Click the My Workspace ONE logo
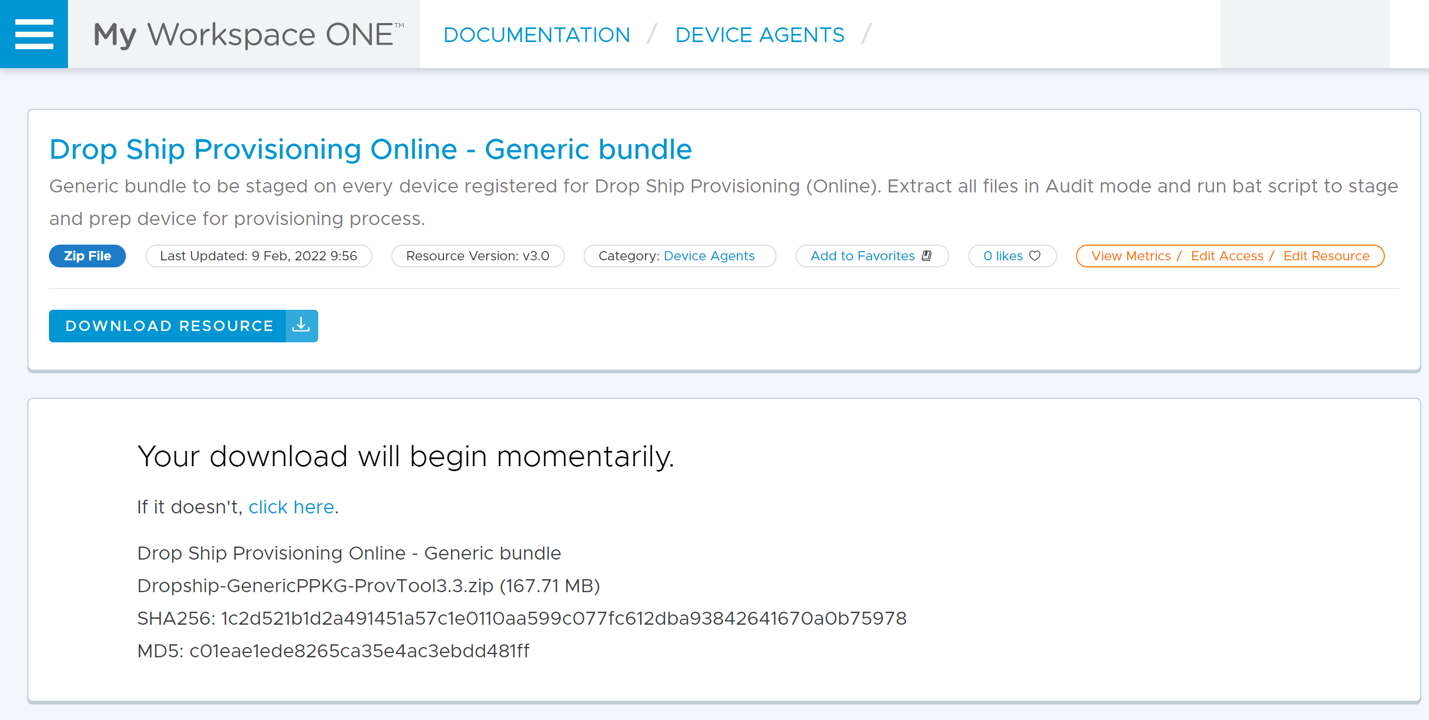This screenshot has width=1429, height=720. [x=243, y=33]
